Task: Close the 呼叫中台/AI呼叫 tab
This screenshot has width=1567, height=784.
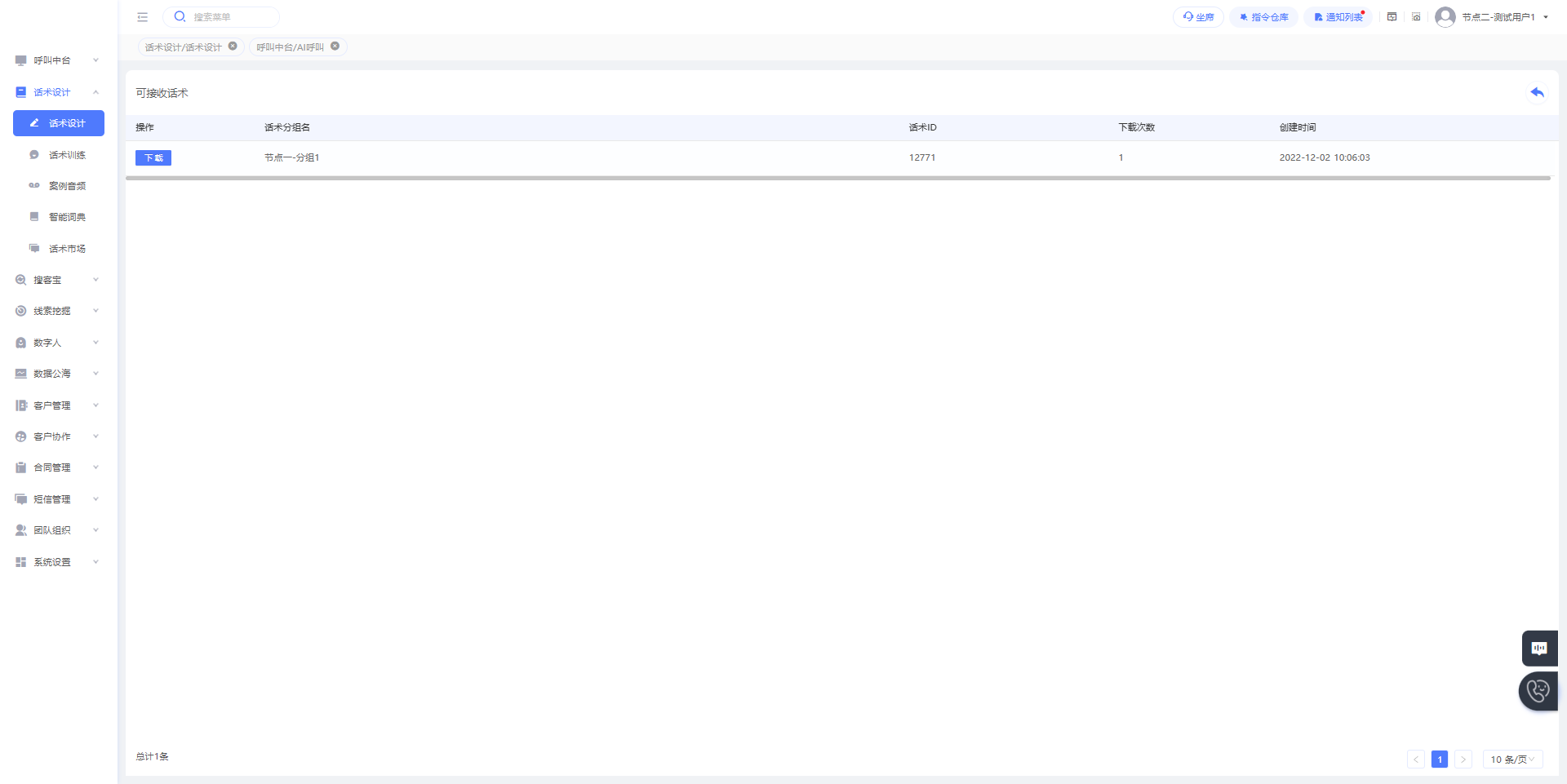Action: pyautogui.click(x=335, y=47)
